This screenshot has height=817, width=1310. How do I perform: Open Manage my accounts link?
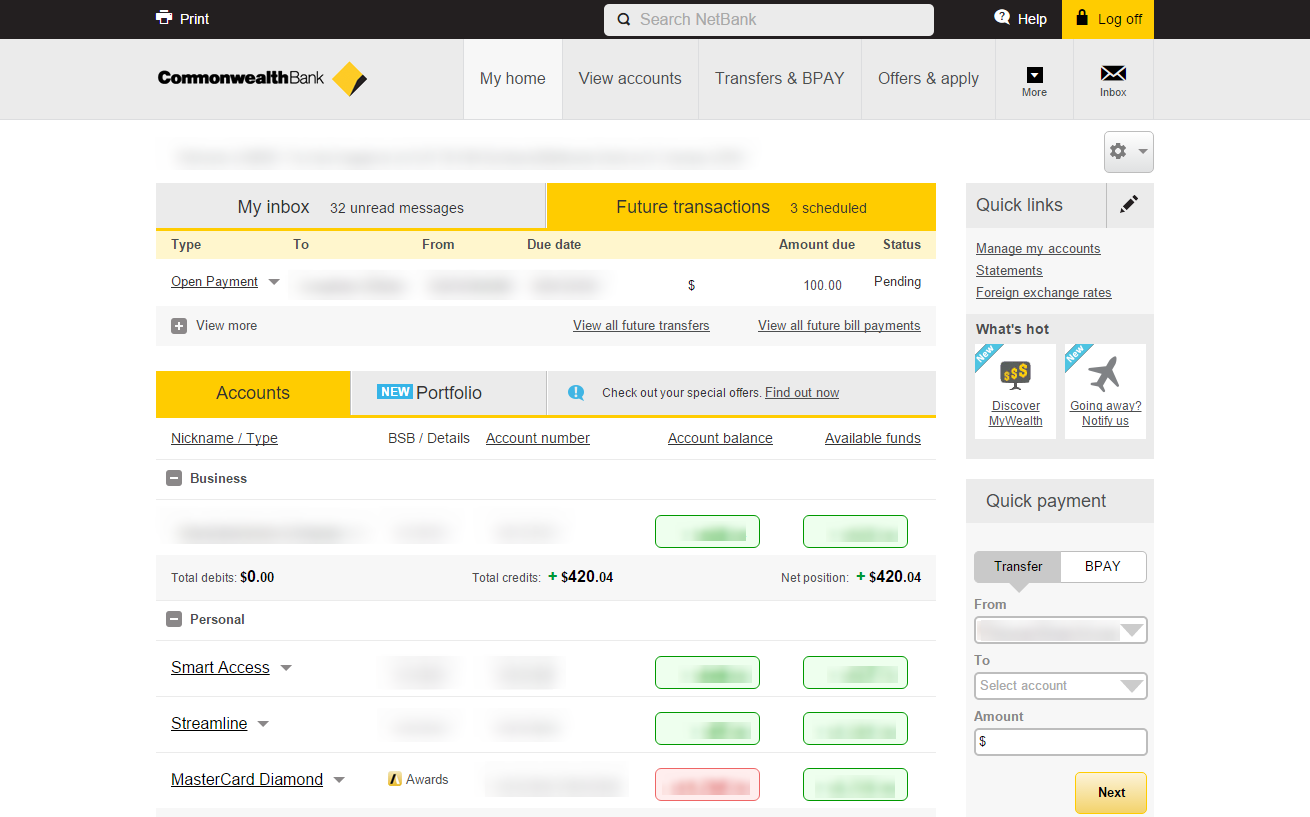click(x=1038, y=249)
